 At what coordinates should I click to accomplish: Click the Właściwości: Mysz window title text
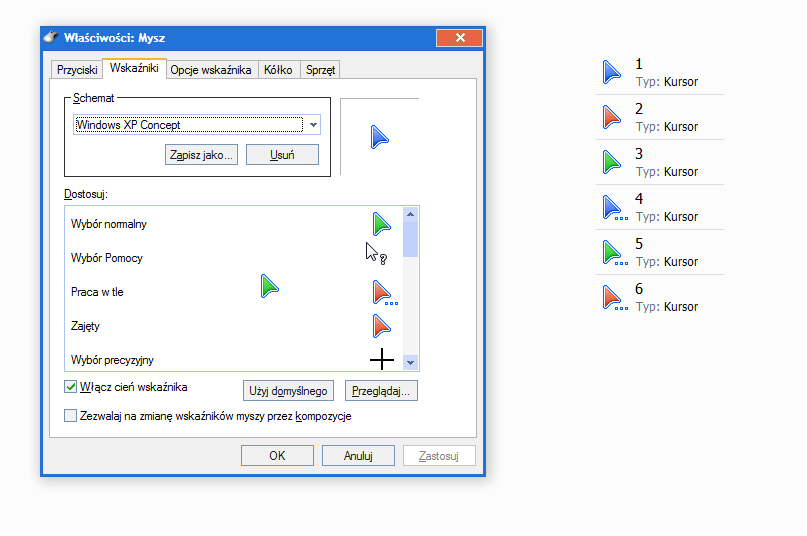tap(114, 38)
